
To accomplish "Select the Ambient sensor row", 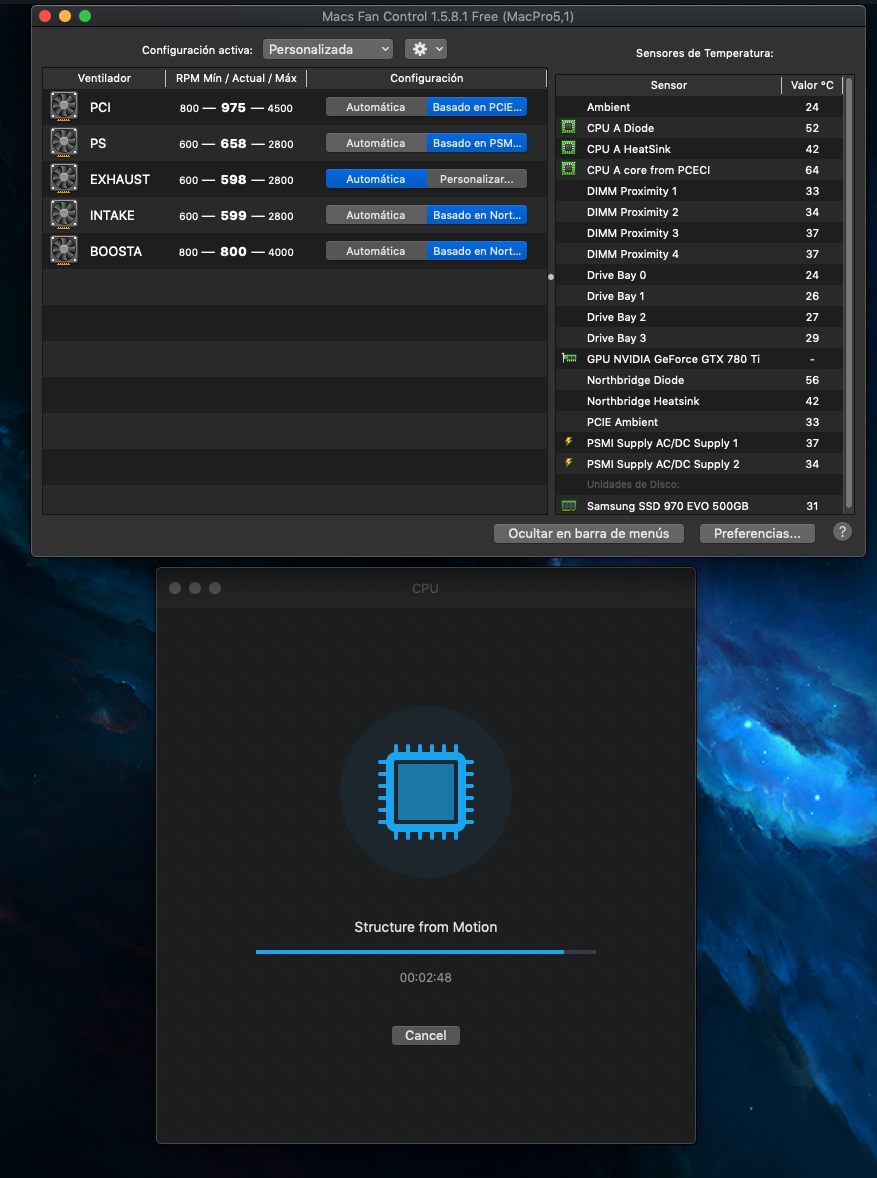I will tap(700, 107).
